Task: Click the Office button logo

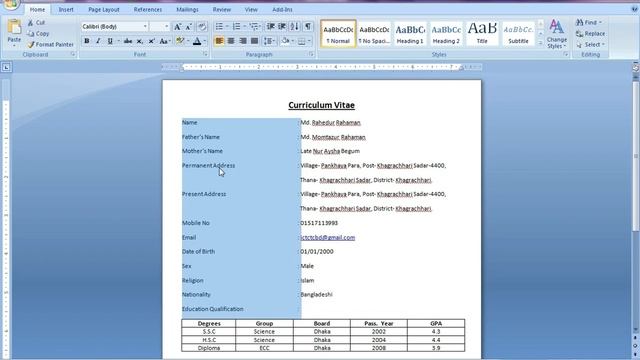Action: click(11, 4)
